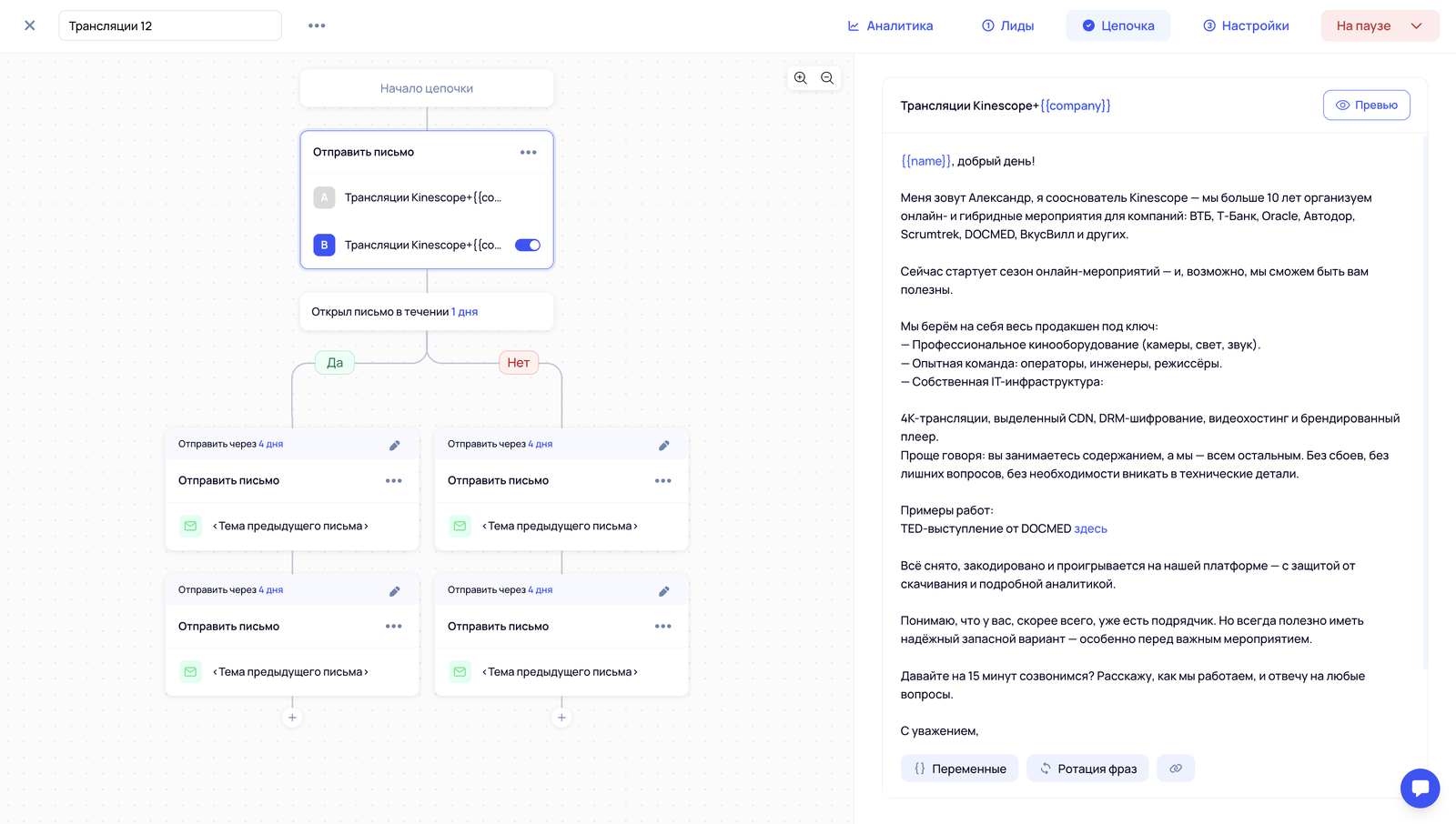Open the email Превью
This screenshot has height=824, width=1456.
click(x=1367, y=106)
